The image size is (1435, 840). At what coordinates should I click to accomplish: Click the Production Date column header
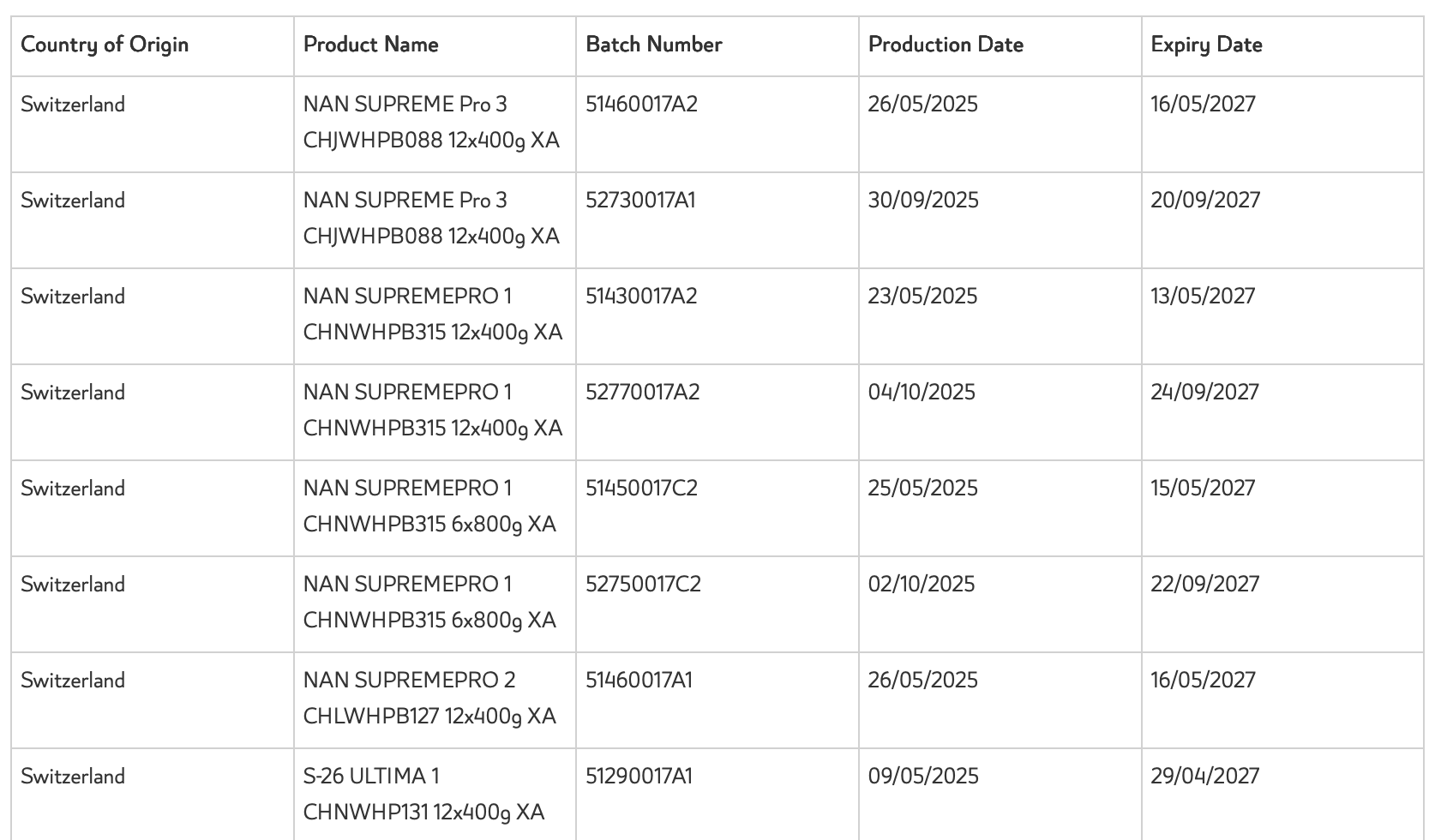pos(946,45)
